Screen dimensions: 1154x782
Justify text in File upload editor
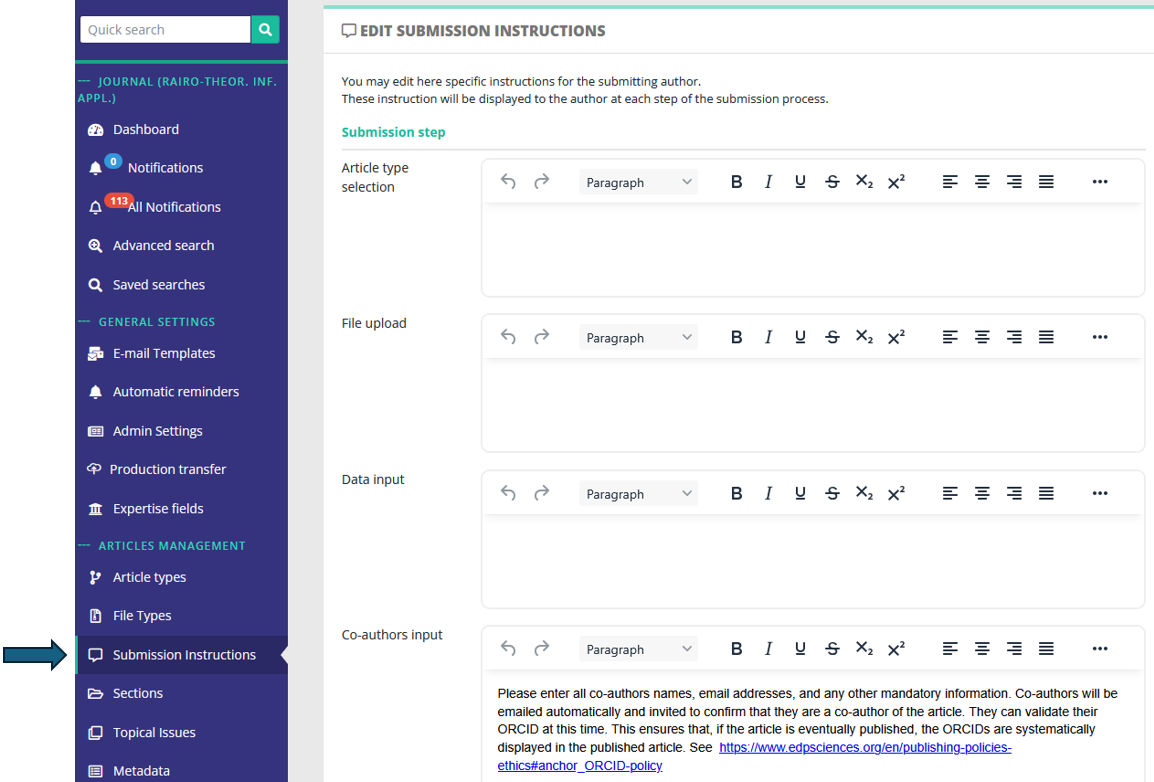point(1046,337)
